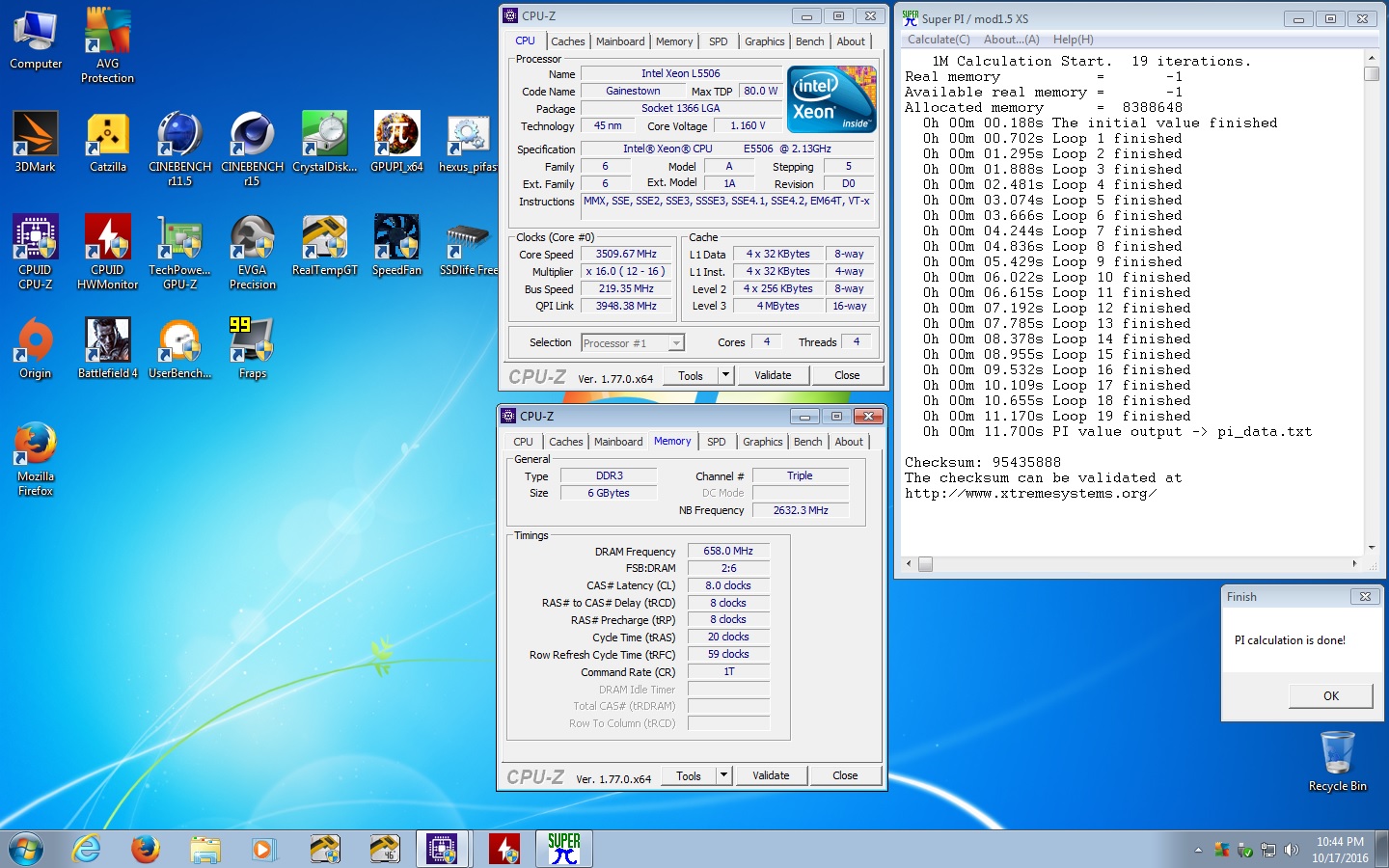Viewport: 1389px width, 868px height.
Task: Switch to CPU tab in lower CPU-Z
Action: [x=523, y=442]
